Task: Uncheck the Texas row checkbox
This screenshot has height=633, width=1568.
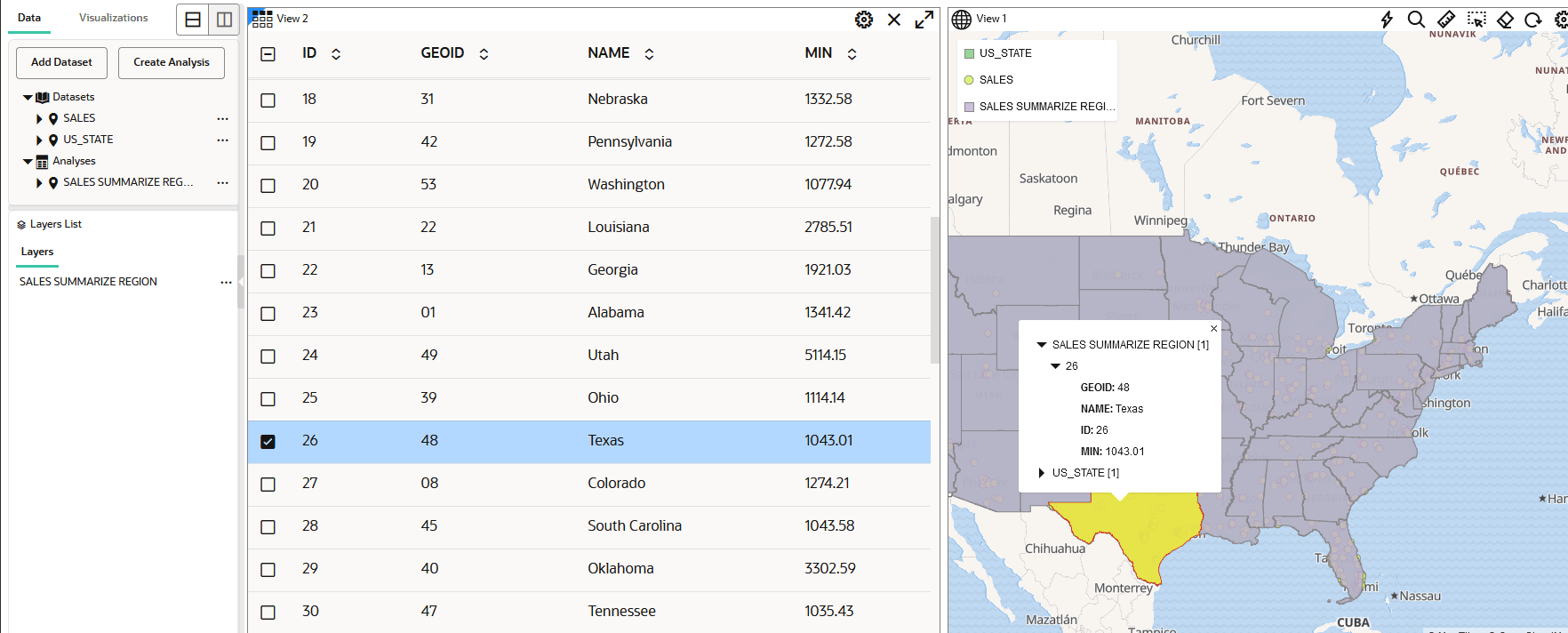Action: click(x=268, y=442)
